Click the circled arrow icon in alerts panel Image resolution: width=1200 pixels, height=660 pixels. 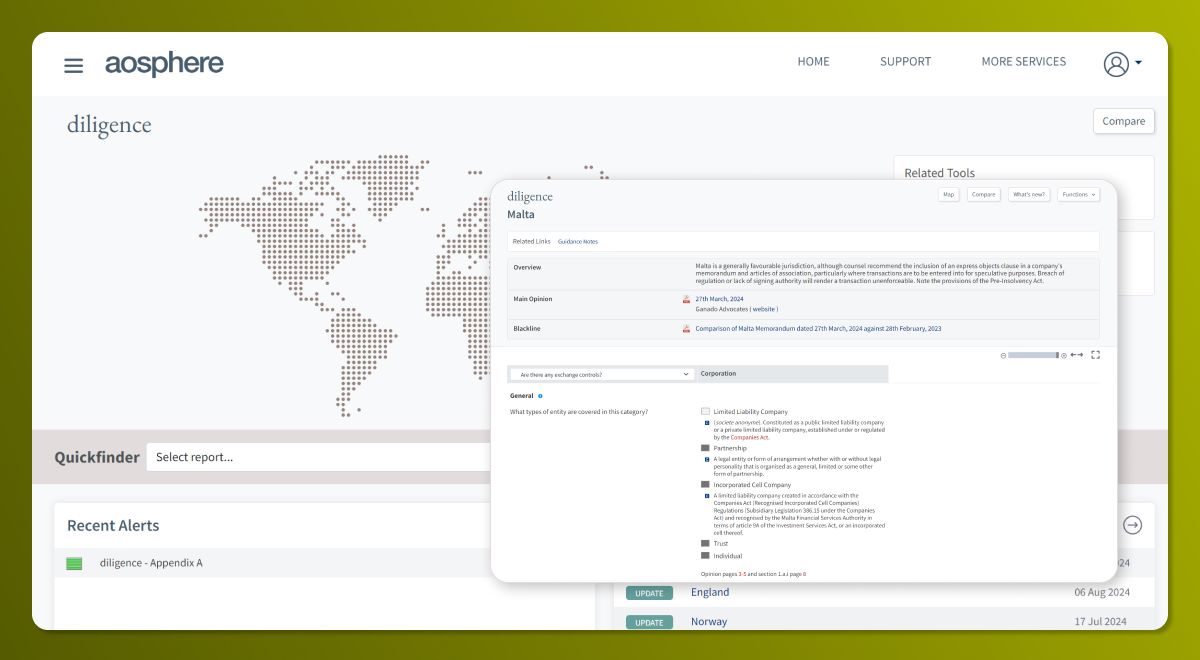1132,525
